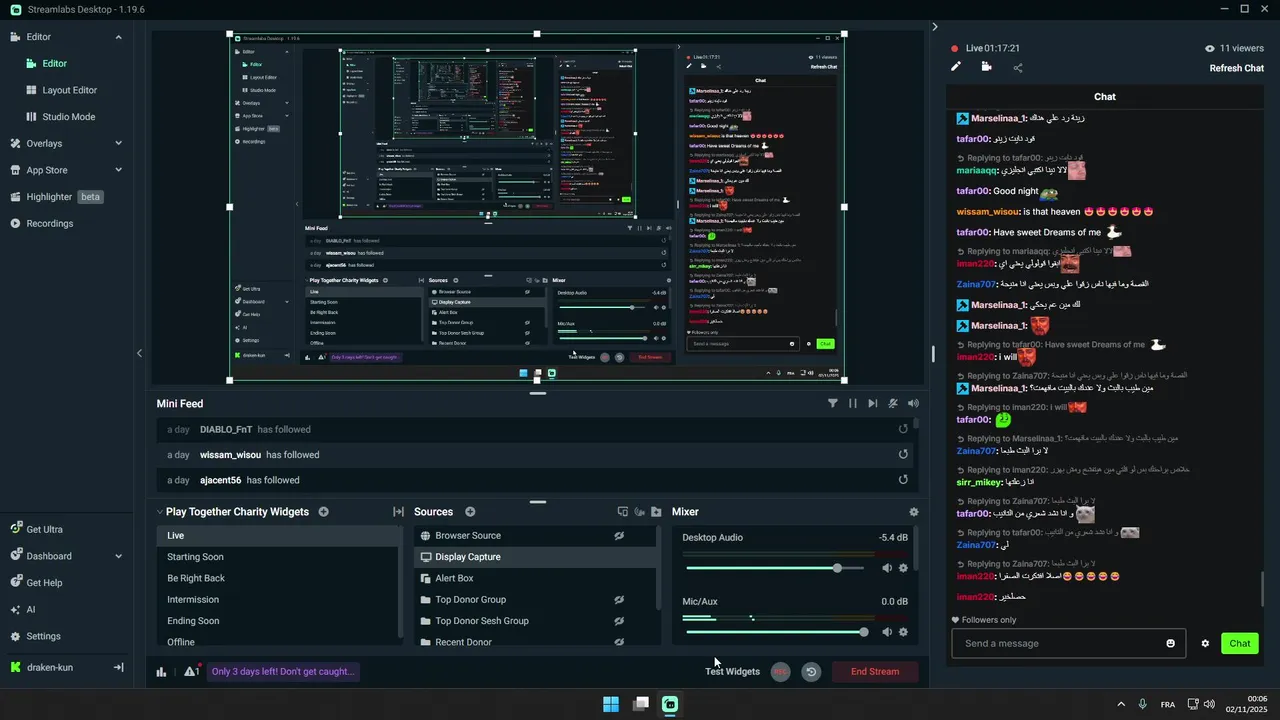This screenshot has height=720, width=1280.
Task: Skip the current alert in Mini Feed
Action: pyautogui.click(x=873, y=404)
